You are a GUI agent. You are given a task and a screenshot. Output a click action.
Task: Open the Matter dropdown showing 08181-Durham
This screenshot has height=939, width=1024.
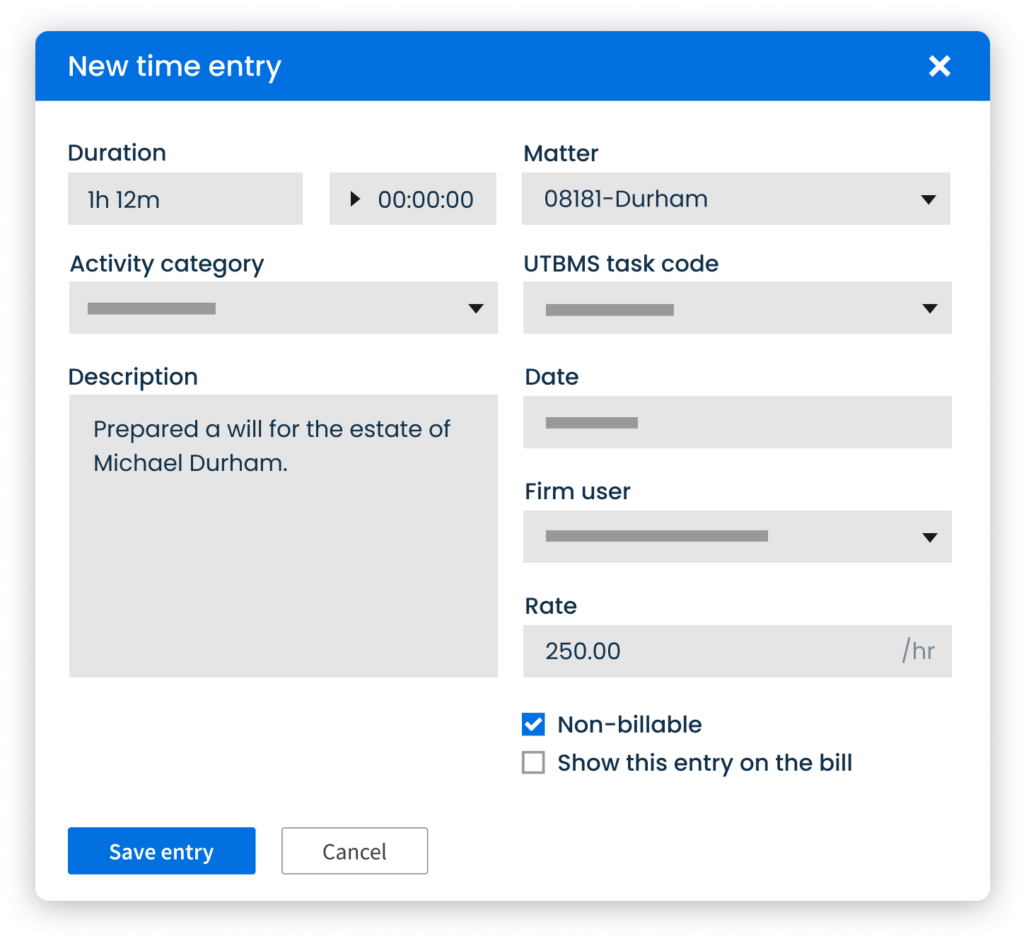tap(735, 199)
